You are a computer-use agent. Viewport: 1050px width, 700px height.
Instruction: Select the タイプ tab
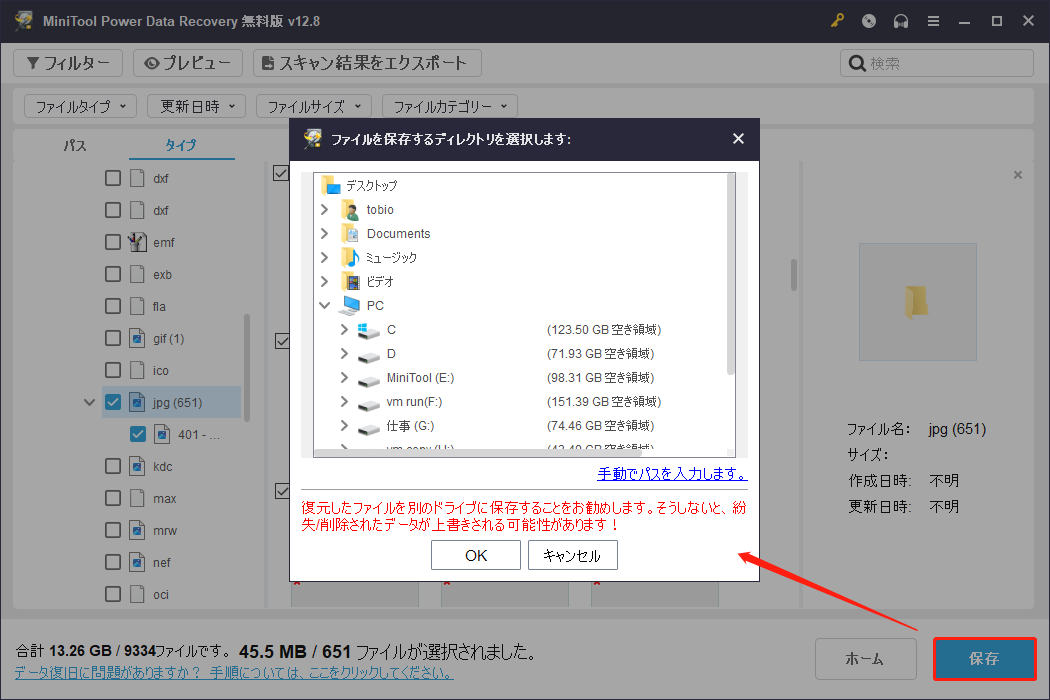point(181,145)
